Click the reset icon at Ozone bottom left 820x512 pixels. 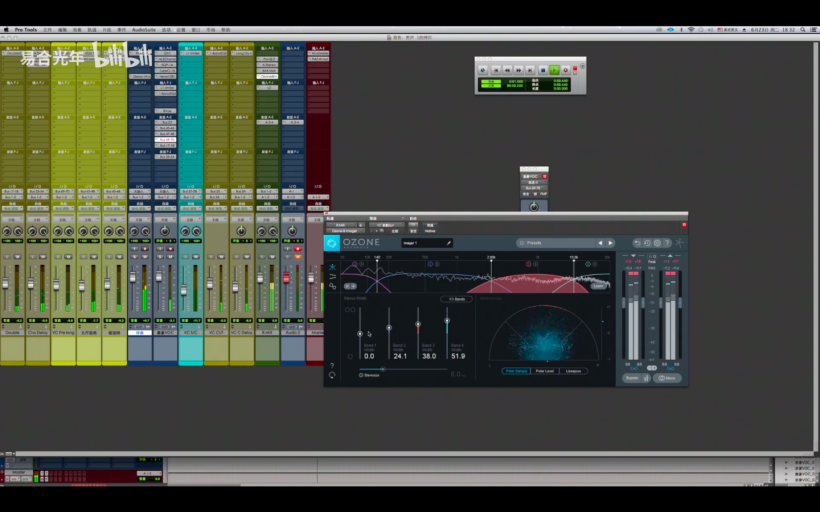(x=332, y=375)
